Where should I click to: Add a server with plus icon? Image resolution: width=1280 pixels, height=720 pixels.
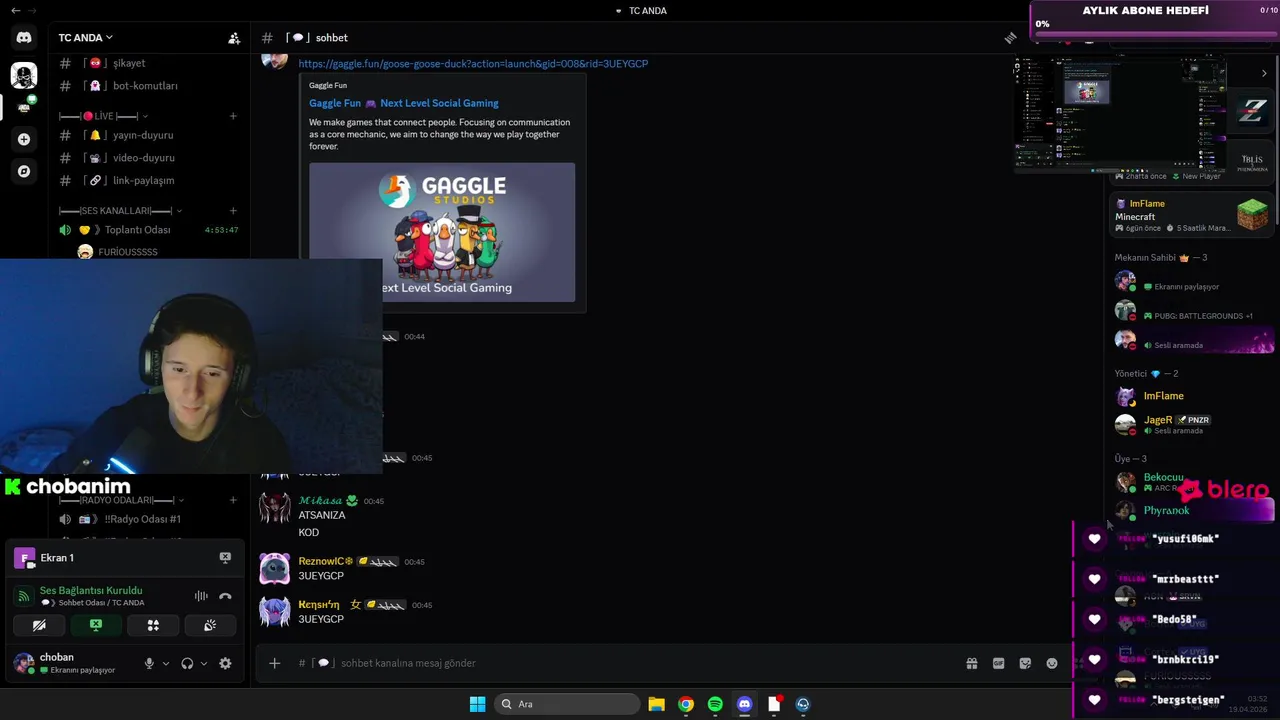(x=24, y=139)
